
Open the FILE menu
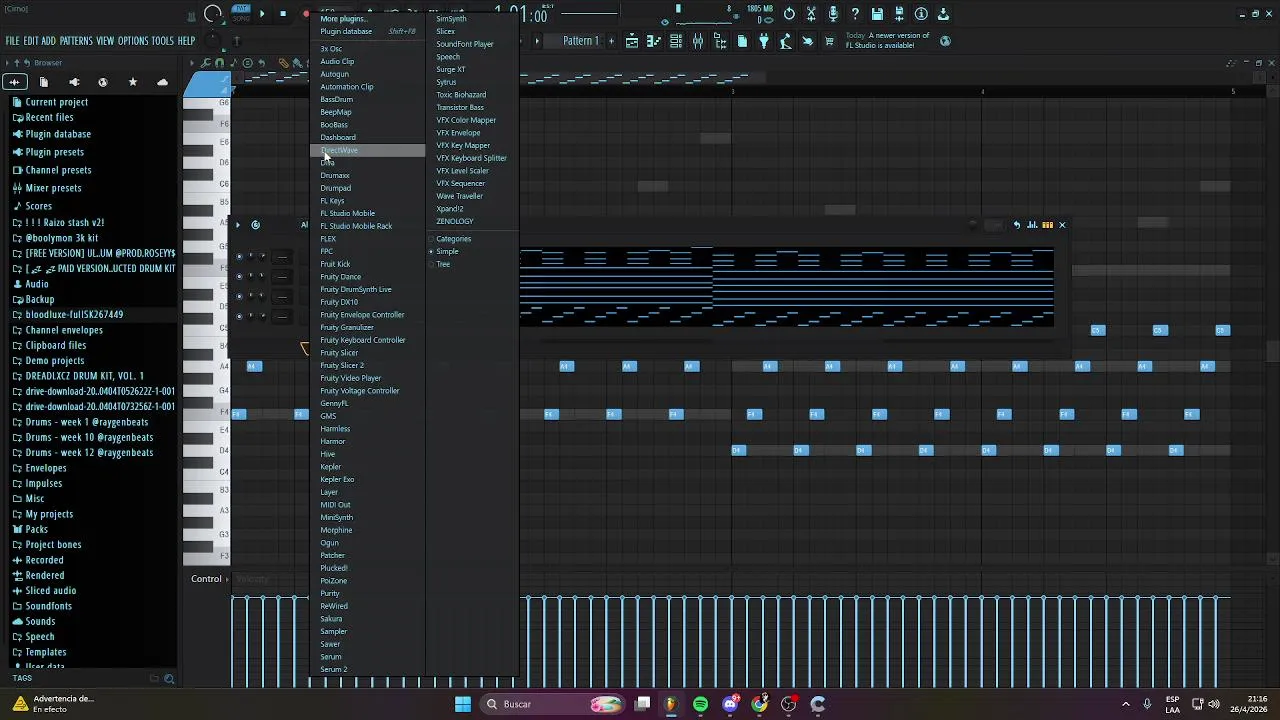(13, 41)
